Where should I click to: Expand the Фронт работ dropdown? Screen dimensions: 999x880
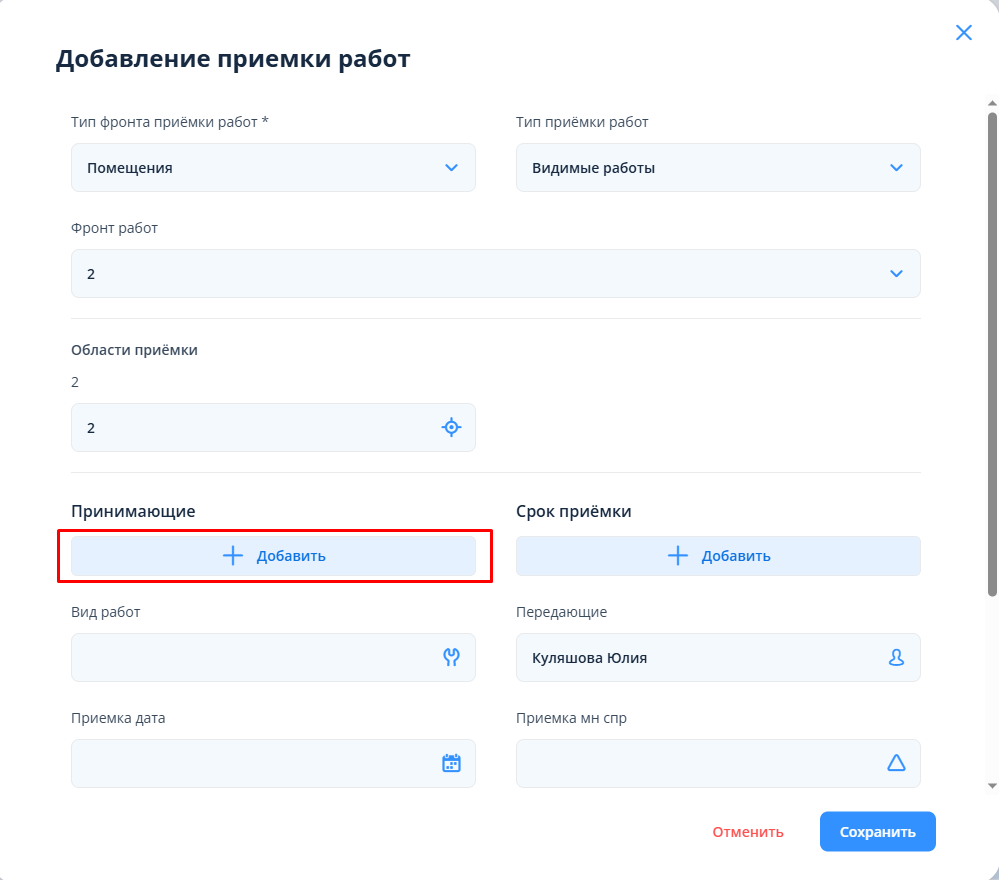(896, 274)
